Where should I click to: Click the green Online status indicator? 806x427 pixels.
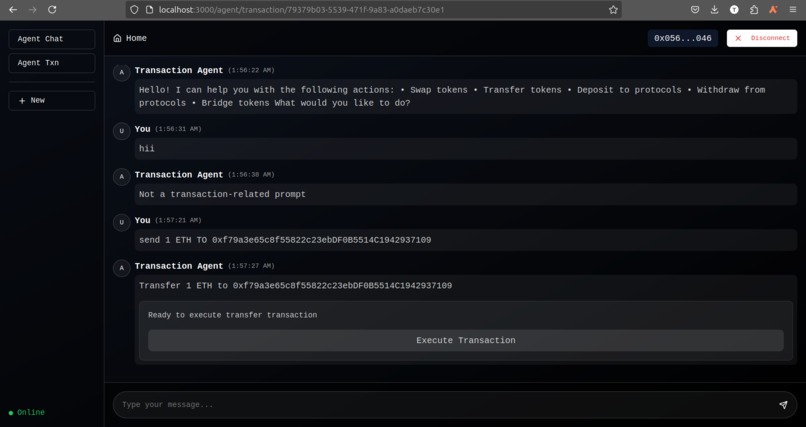click(x=27, y=412)
